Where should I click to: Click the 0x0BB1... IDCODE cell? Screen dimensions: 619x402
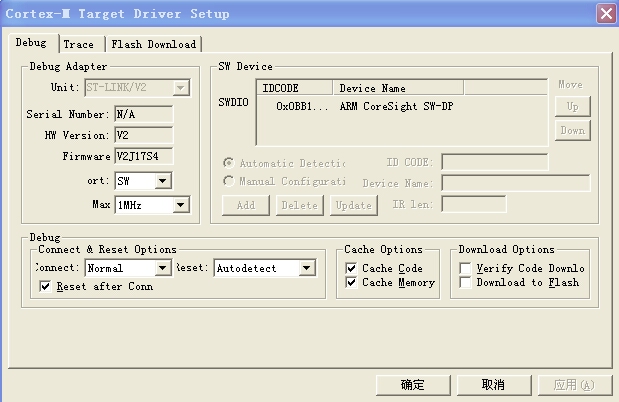[301, 106]
